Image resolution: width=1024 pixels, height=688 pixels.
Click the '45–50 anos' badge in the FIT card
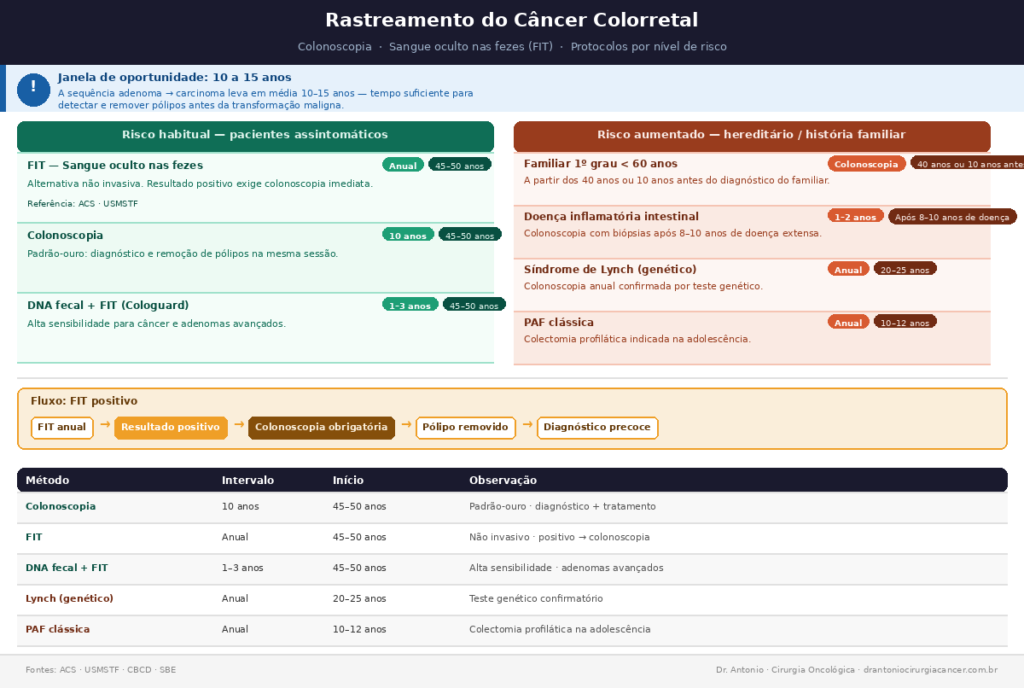pyautogui.click(x=460, y=165)
